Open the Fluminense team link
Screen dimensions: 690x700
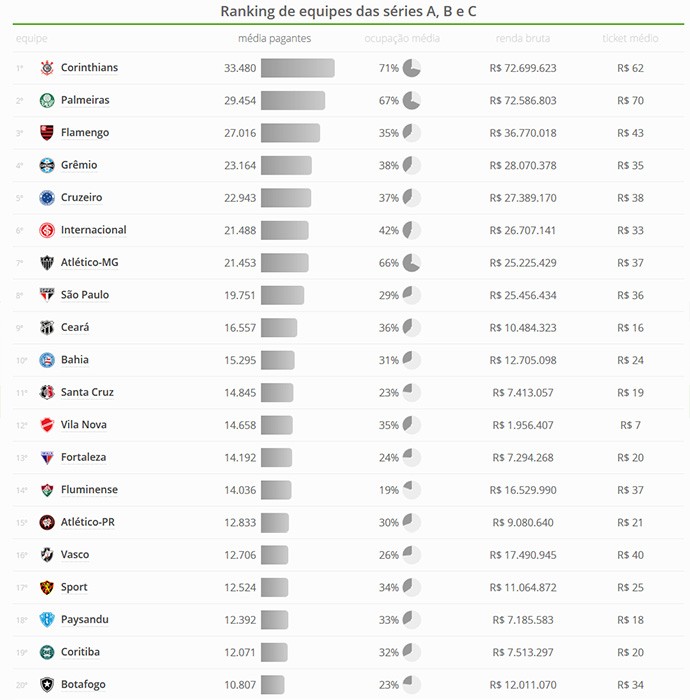point(89,490)
